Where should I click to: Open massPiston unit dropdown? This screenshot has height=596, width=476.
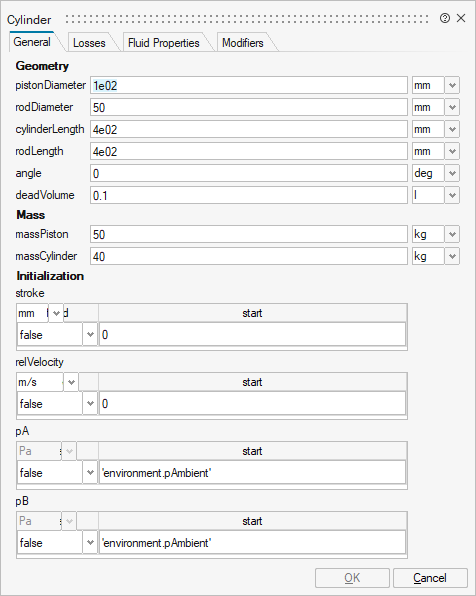(452, 234)
